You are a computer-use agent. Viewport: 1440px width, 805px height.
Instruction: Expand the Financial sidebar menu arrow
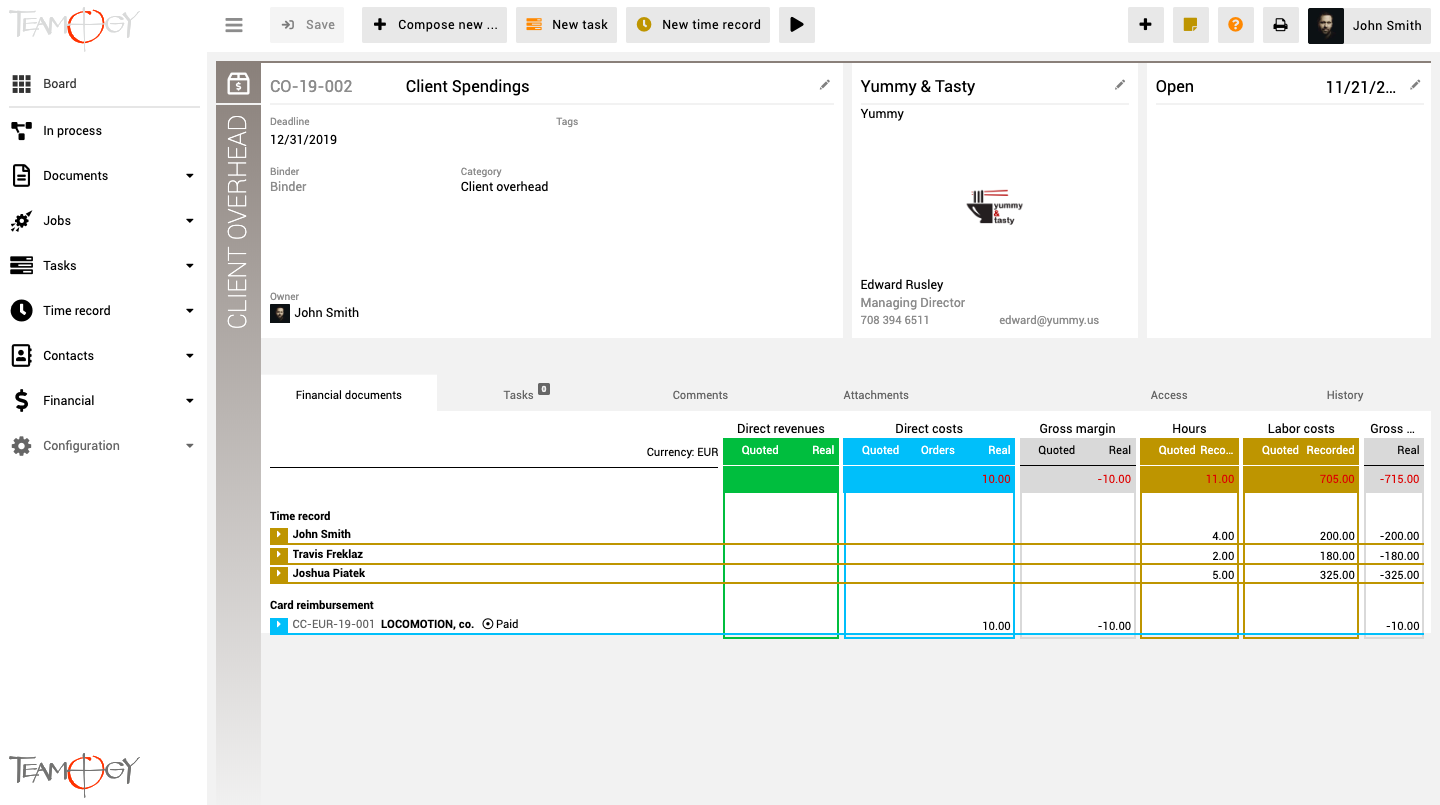190,401
